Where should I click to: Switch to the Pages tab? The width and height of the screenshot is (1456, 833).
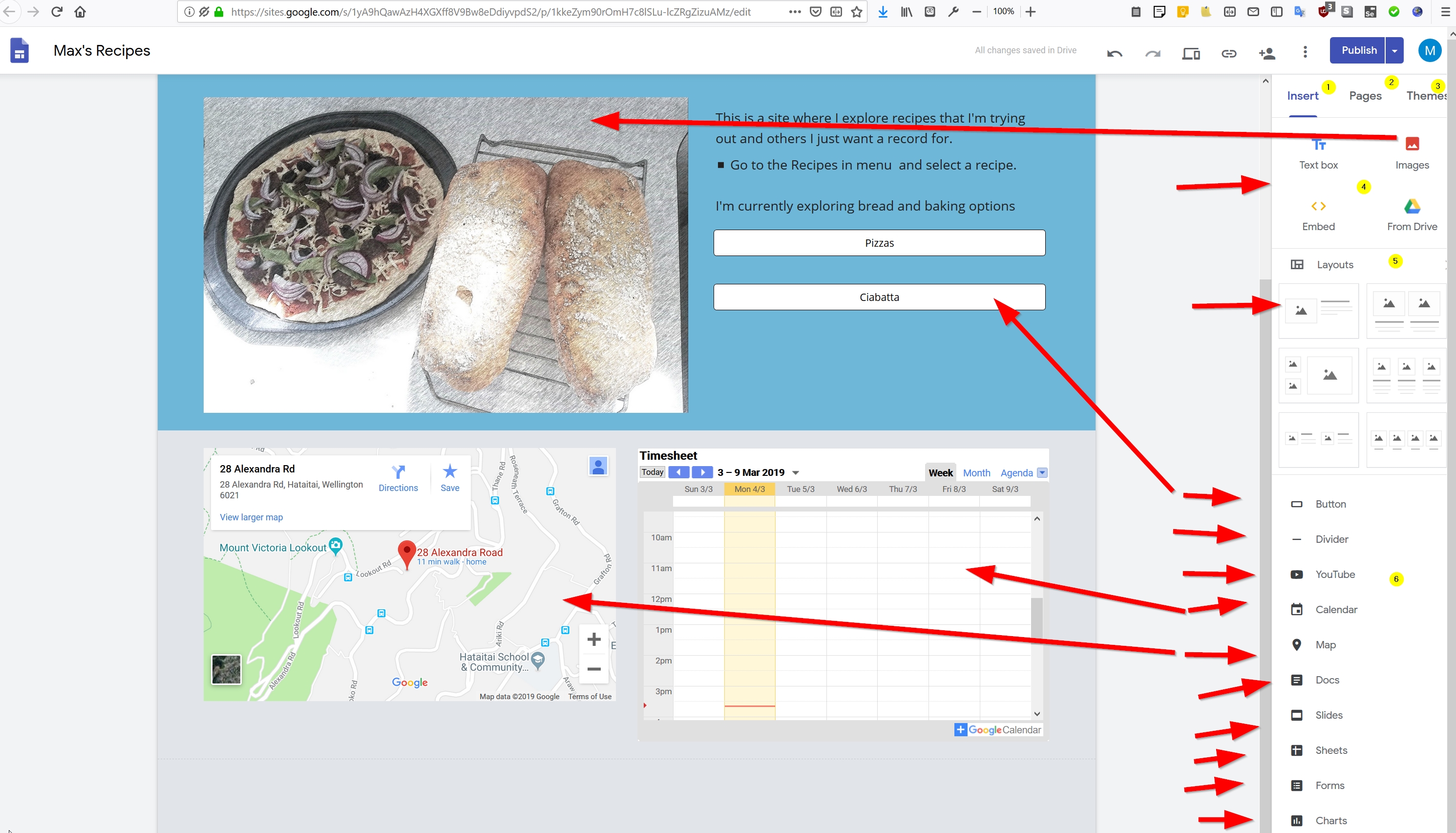tap(1365, 96)
